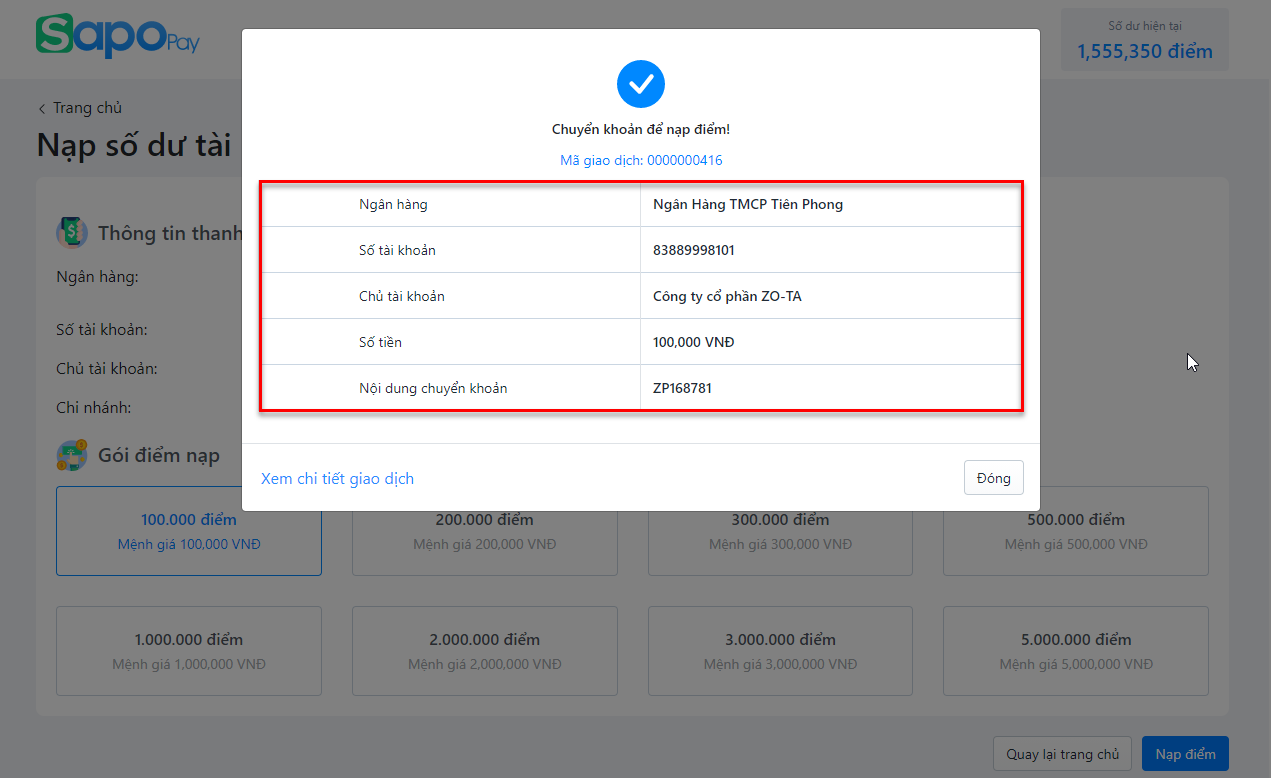
Task: Choose the 3.000.000 điểm package
Action: [780, 651]
